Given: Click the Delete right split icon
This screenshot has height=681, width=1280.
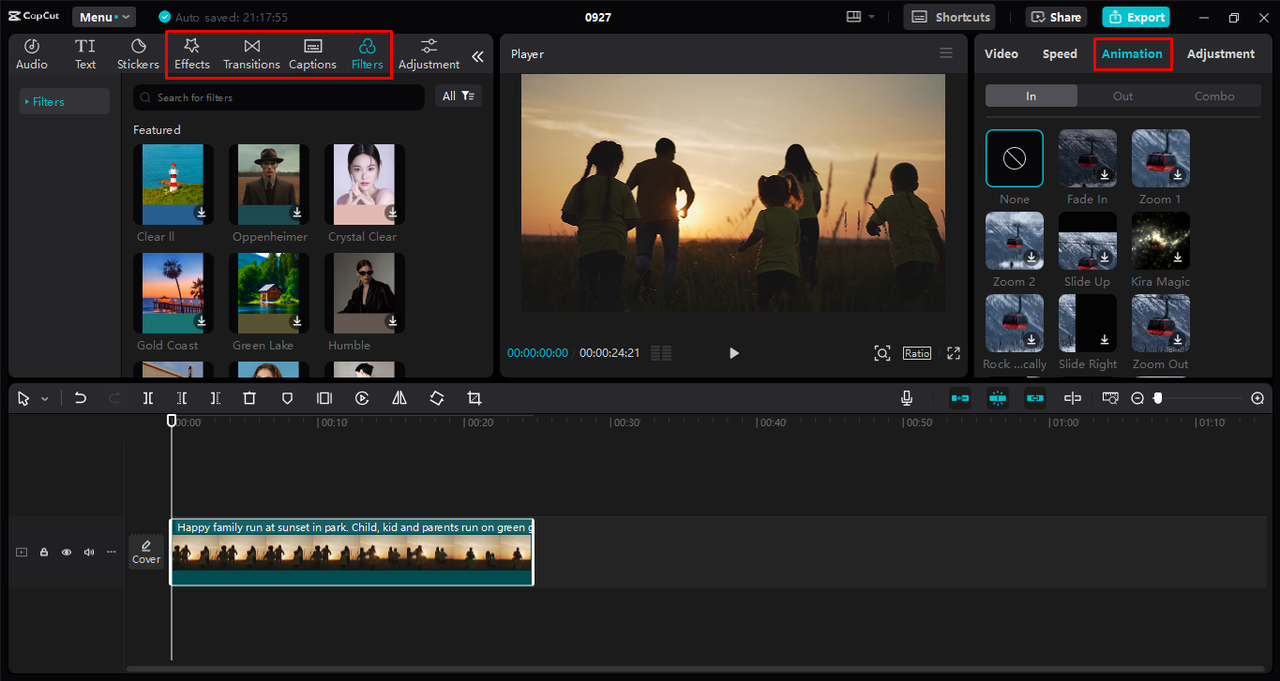Looking at the screenshot, I should pos(215,398).
